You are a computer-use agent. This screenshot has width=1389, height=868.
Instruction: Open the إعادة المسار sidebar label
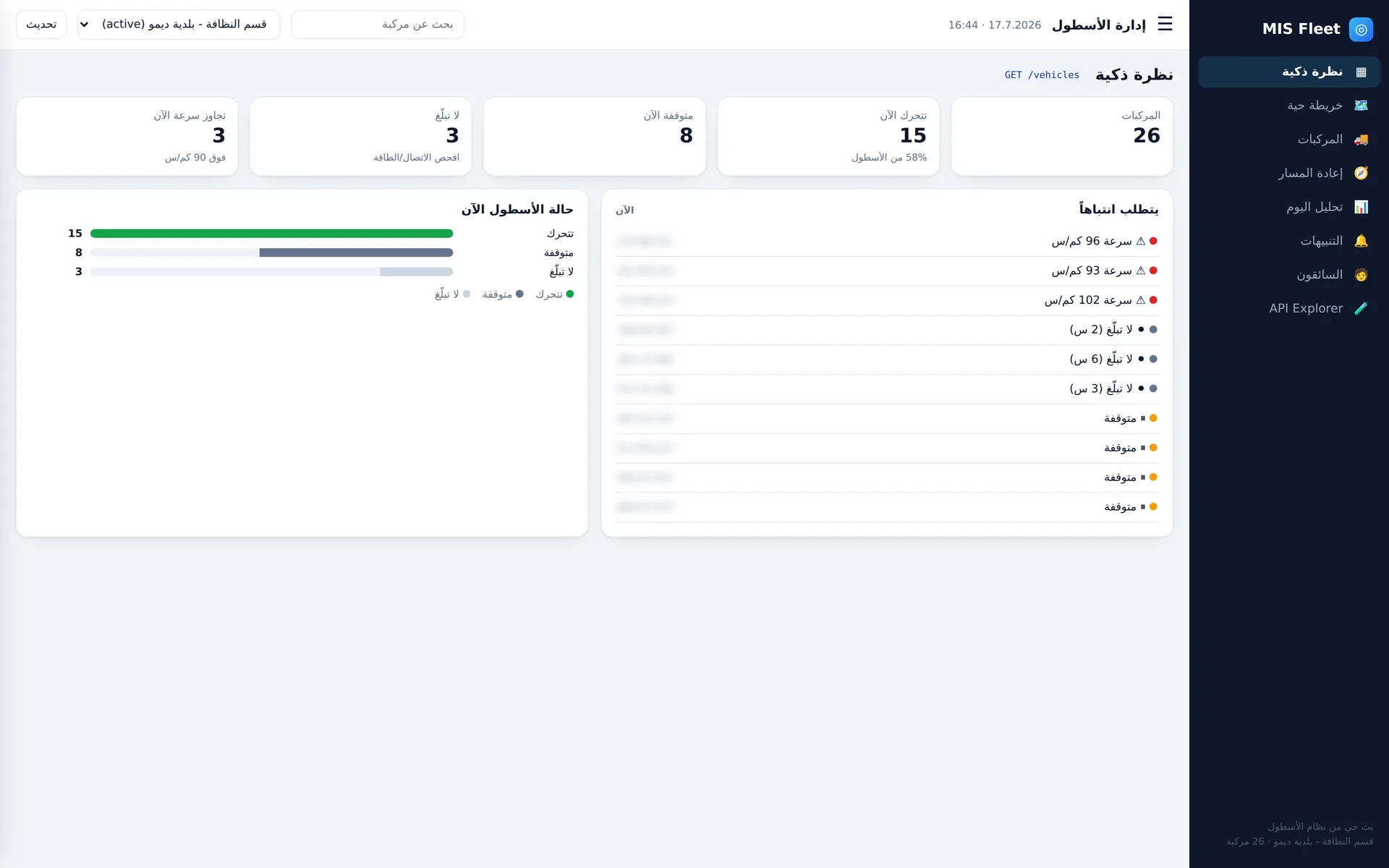click(1310, 173)
